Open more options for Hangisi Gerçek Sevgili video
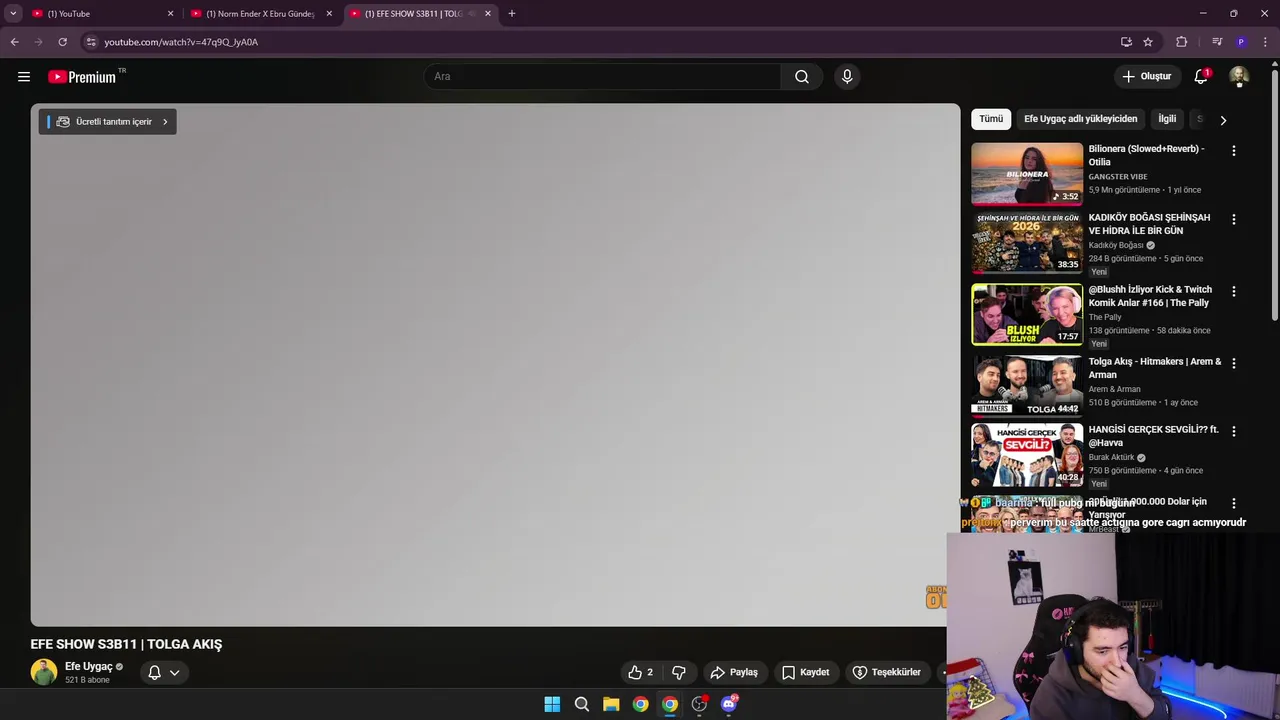The image size is (1280, 720). [1233, 431]
